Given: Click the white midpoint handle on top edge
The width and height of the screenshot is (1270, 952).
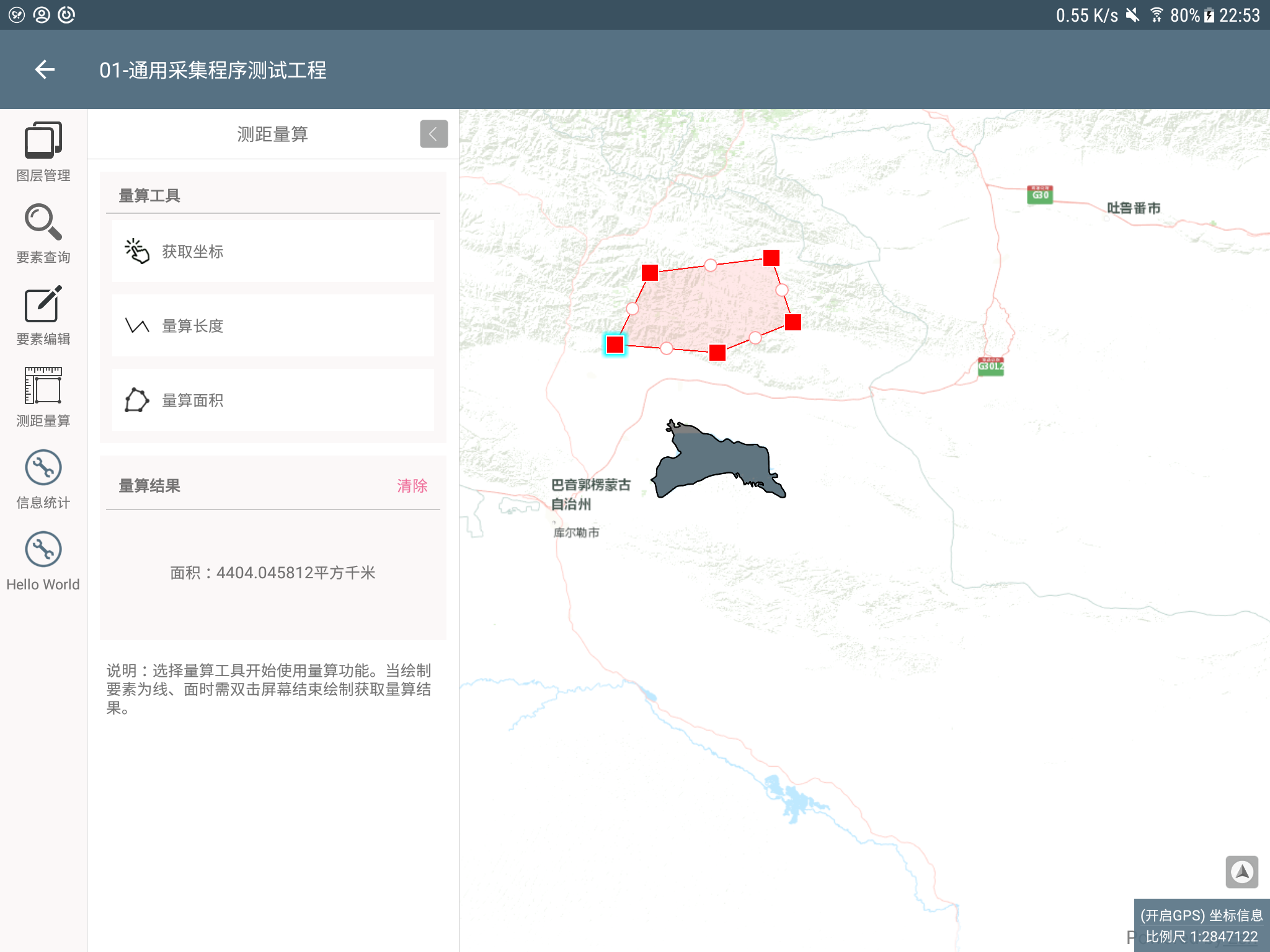Looking at the screenshot, I should point(711,265).
